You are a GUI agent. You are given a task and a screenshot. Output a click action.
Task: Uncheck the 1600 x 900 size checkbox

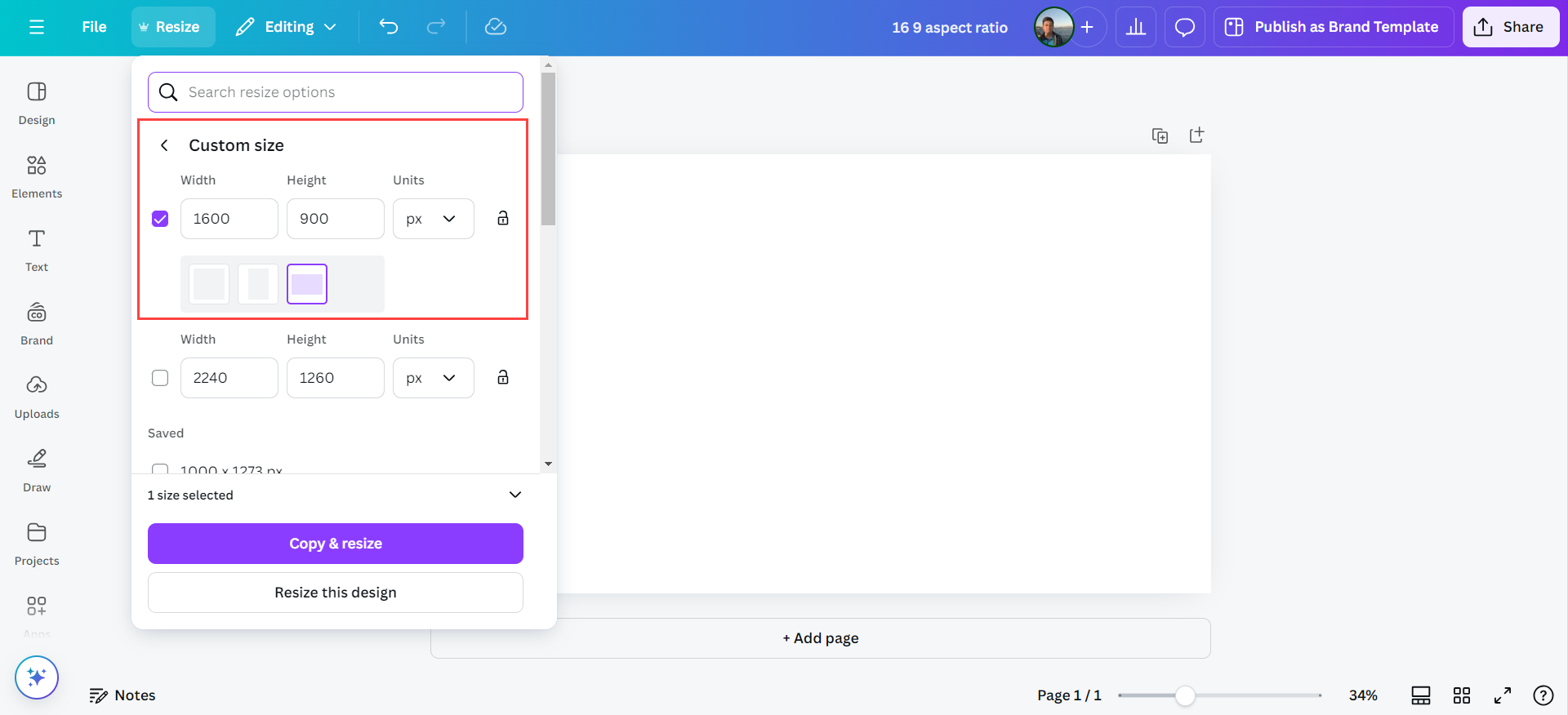[x=160, y=219]
